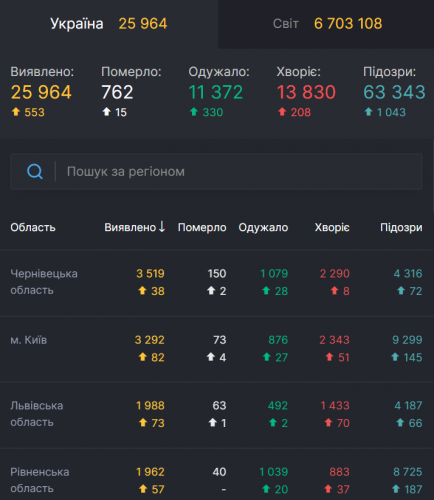The image size is (434, 500).
Task: Sort table by Хворіє column header
Action: click(332, 227)
